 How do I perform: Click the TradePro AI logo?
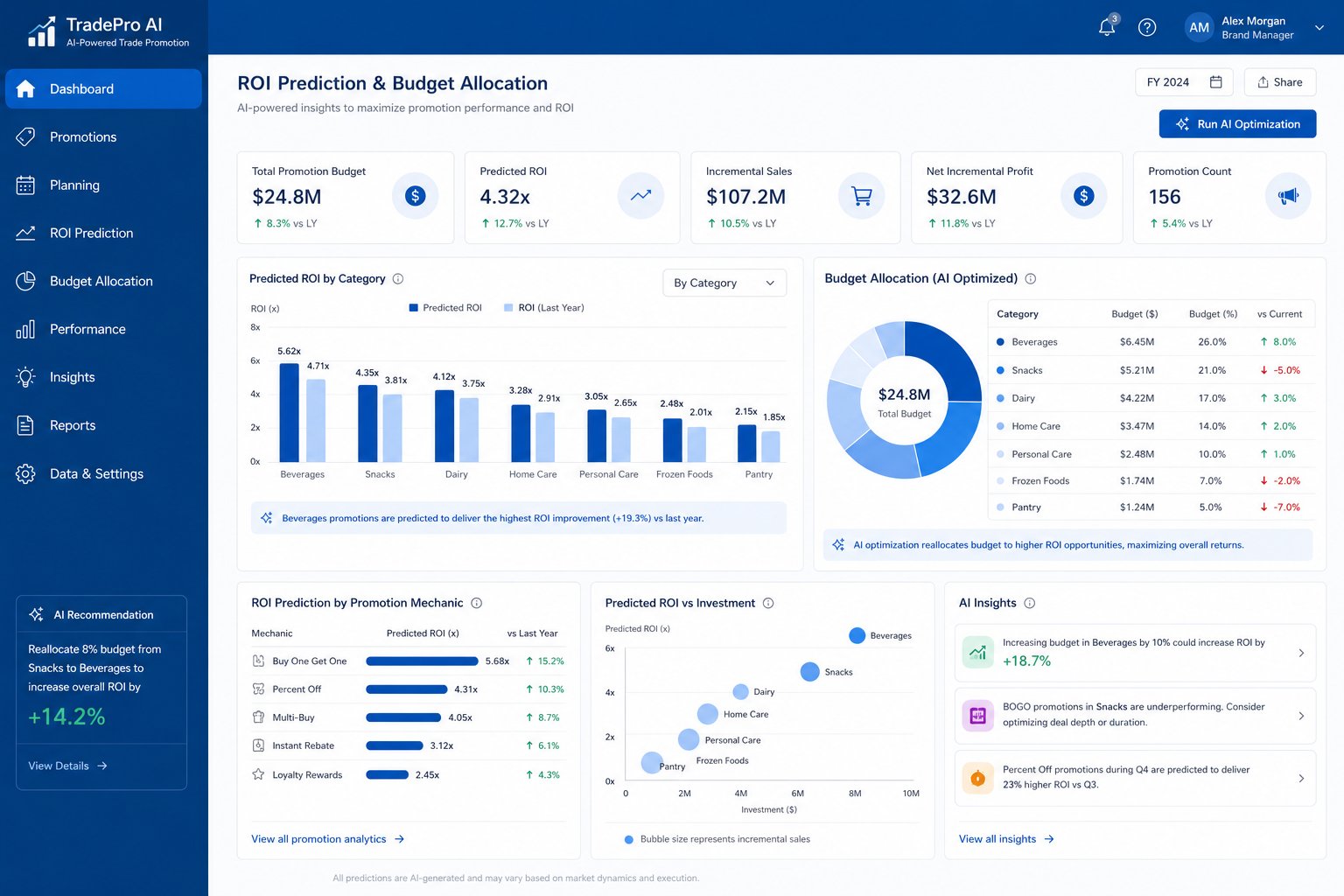pos(108,31)
